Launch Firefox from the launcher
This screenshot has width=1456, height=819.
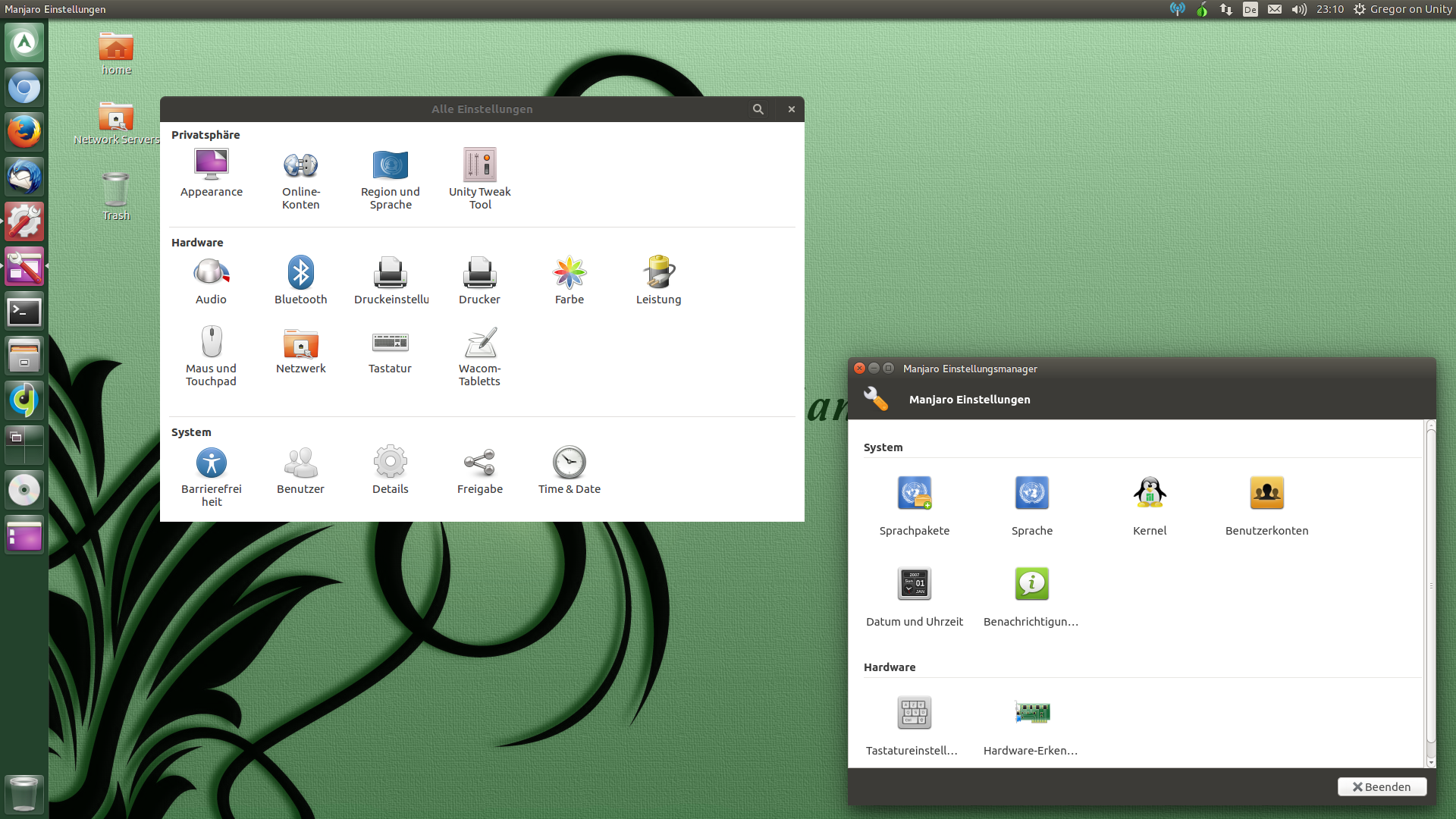click(24, 132)
